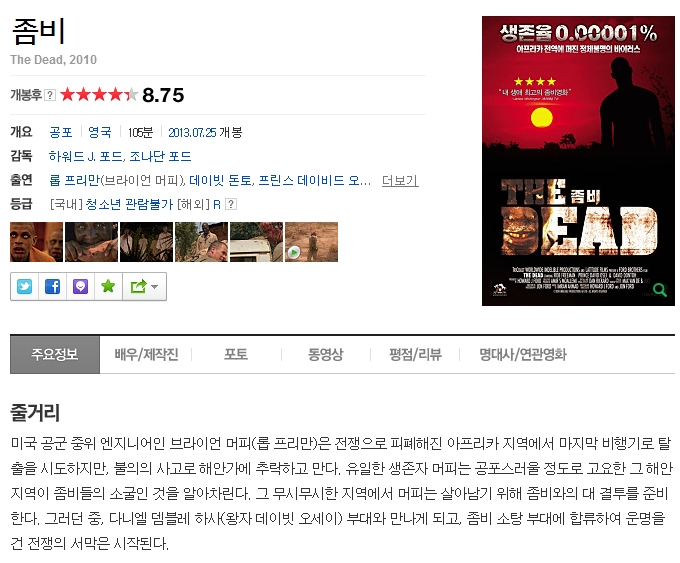The height and width of the screenshot is (563, 680).
Task: Switch to the 배우/제작진 tab
Action: [146, 354]
